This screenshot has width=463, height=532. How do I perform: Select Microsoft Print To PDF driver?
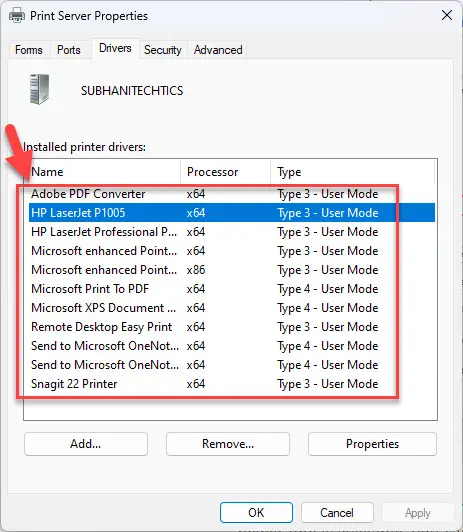[232, 289]
